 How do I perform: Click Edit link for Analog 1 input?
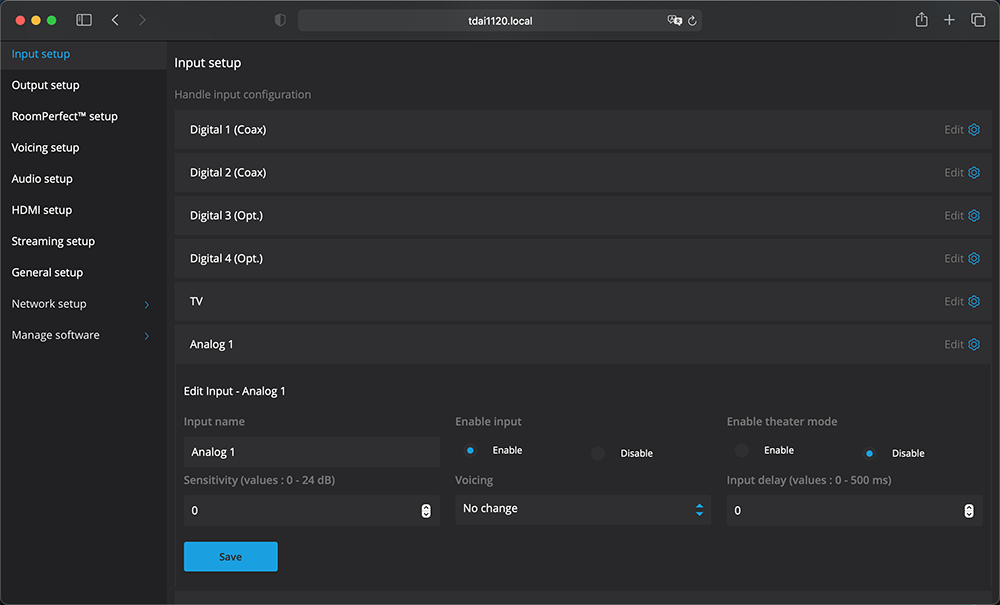point(953,344)
